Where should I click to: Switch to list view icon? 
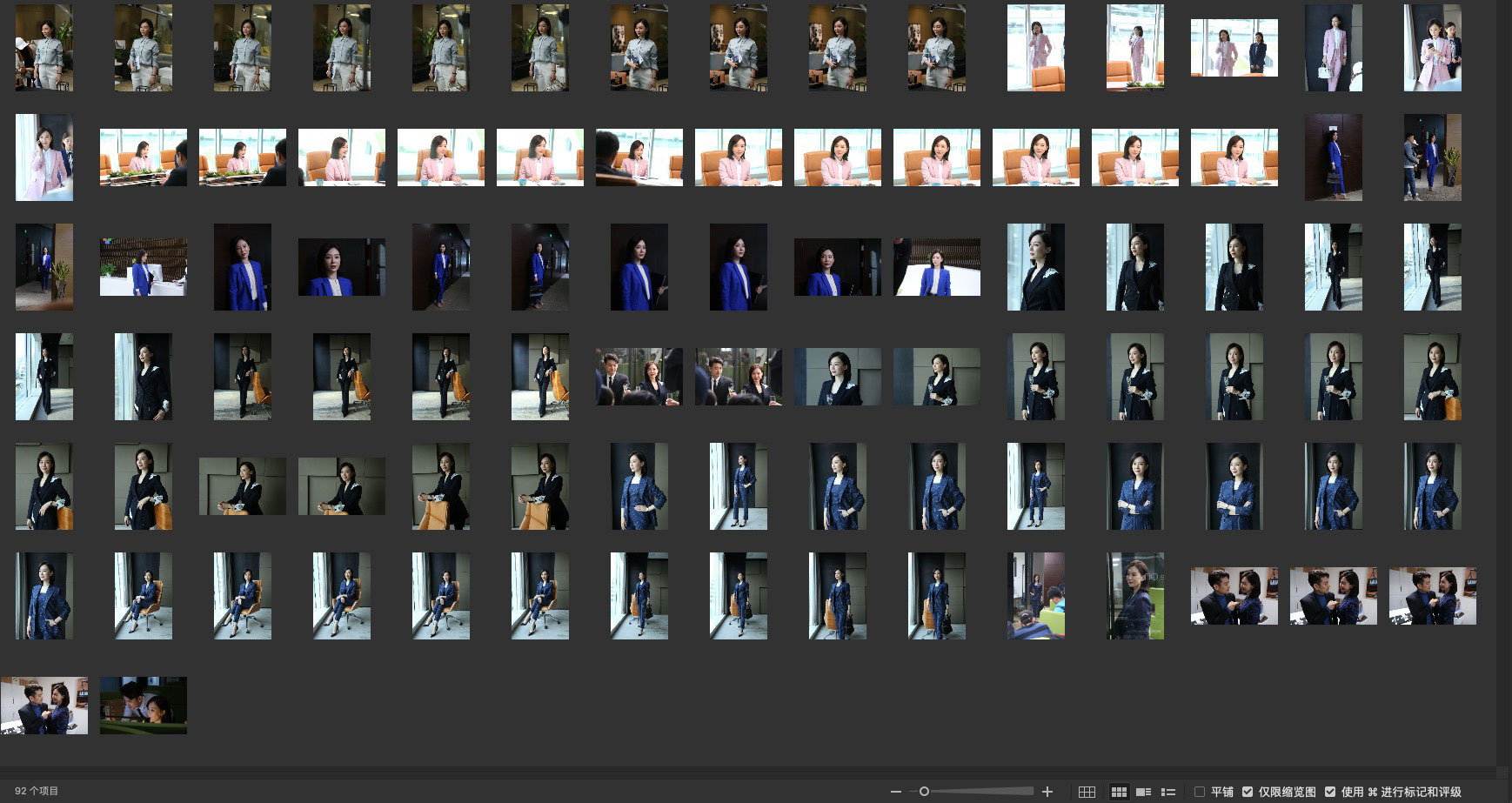coord(1168,792)
